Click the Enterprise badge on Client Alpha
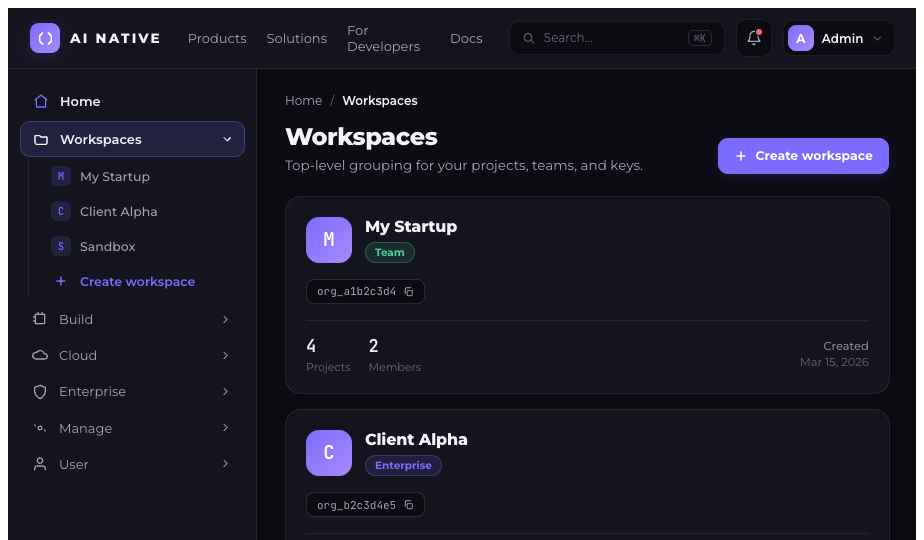The height and width of the screenshot is (540, 924). click(403, 465)
